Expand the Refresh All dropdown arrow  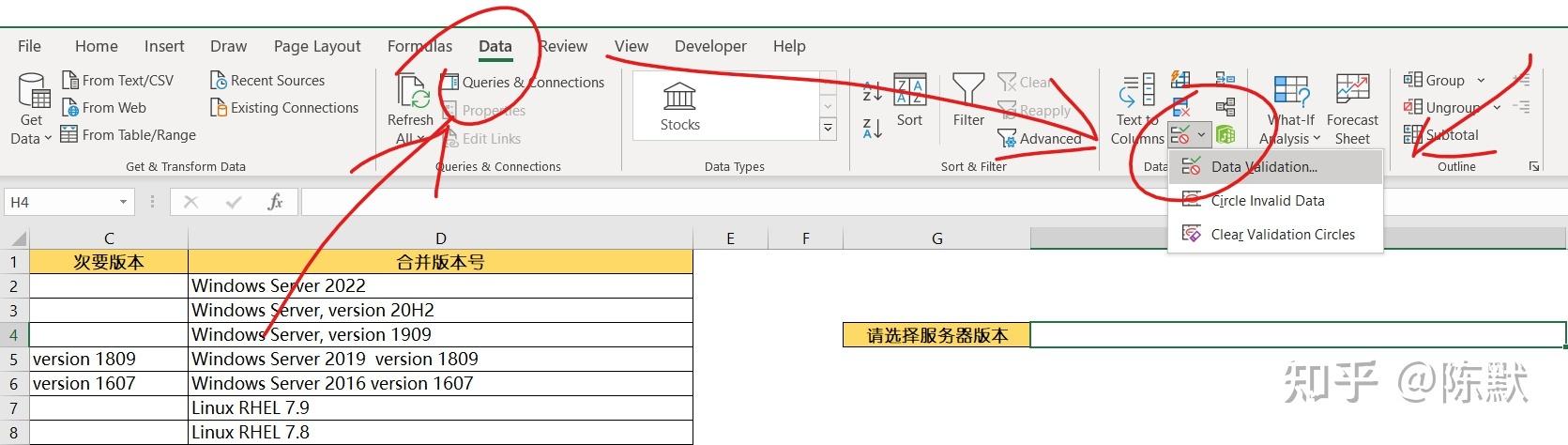tap(420, 139)
